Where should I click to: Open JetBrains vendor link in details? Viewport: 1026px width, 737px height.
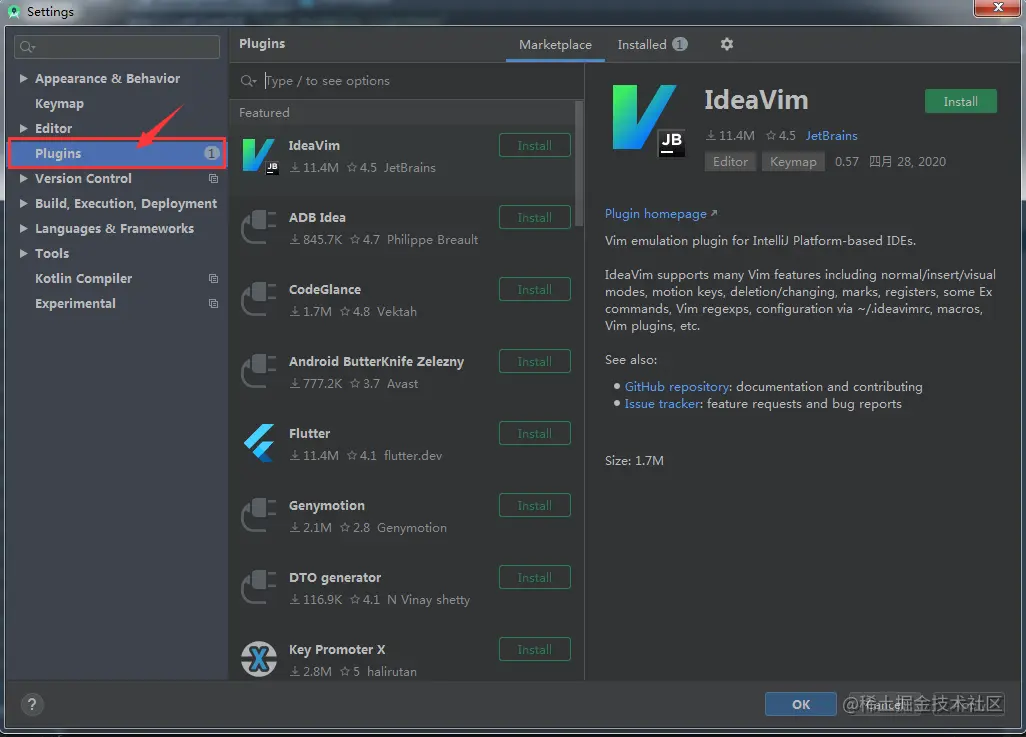tap(831, 135)
